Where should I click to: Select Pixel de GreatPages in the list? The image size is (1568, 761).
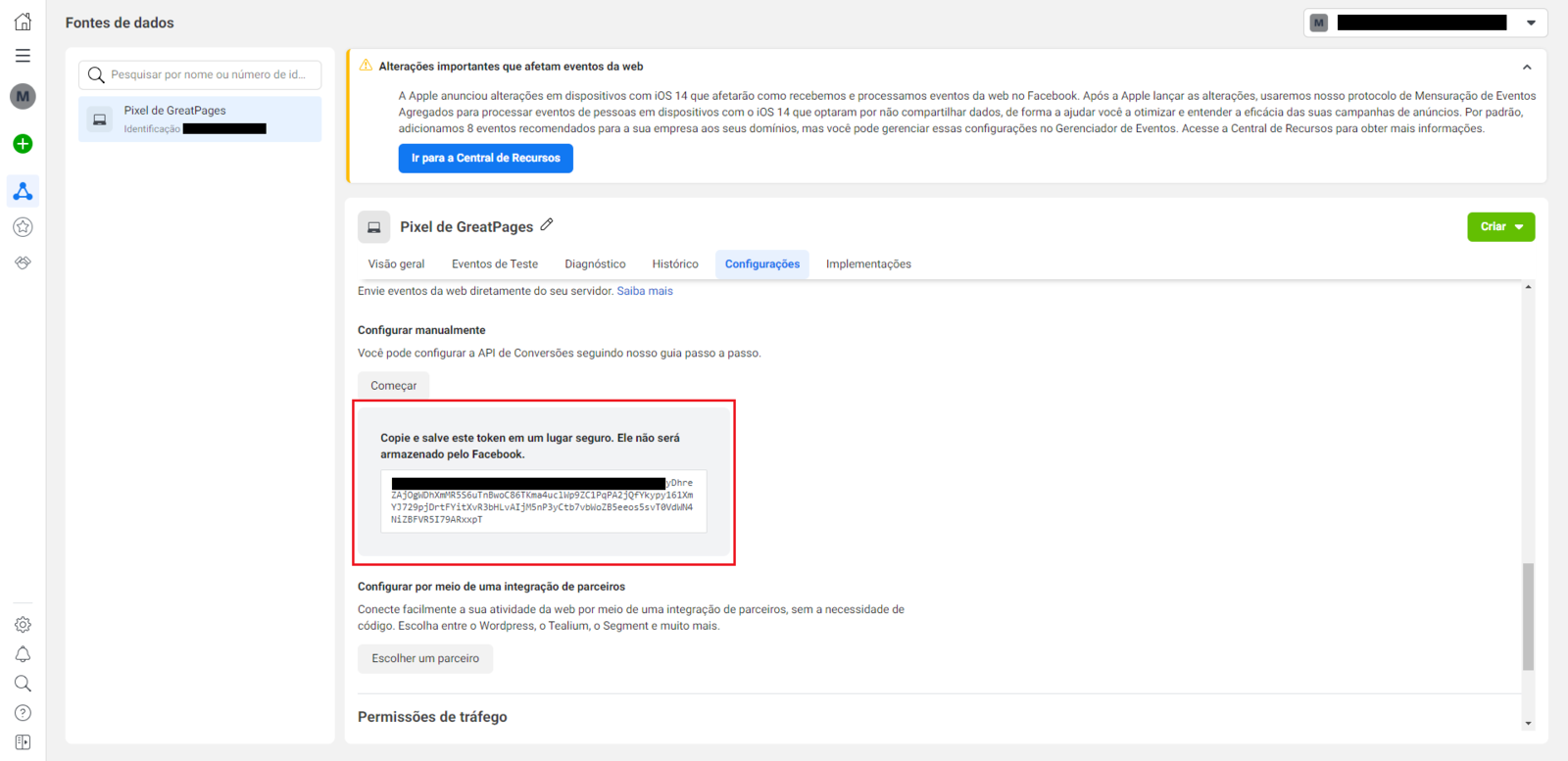pos(200,119)
